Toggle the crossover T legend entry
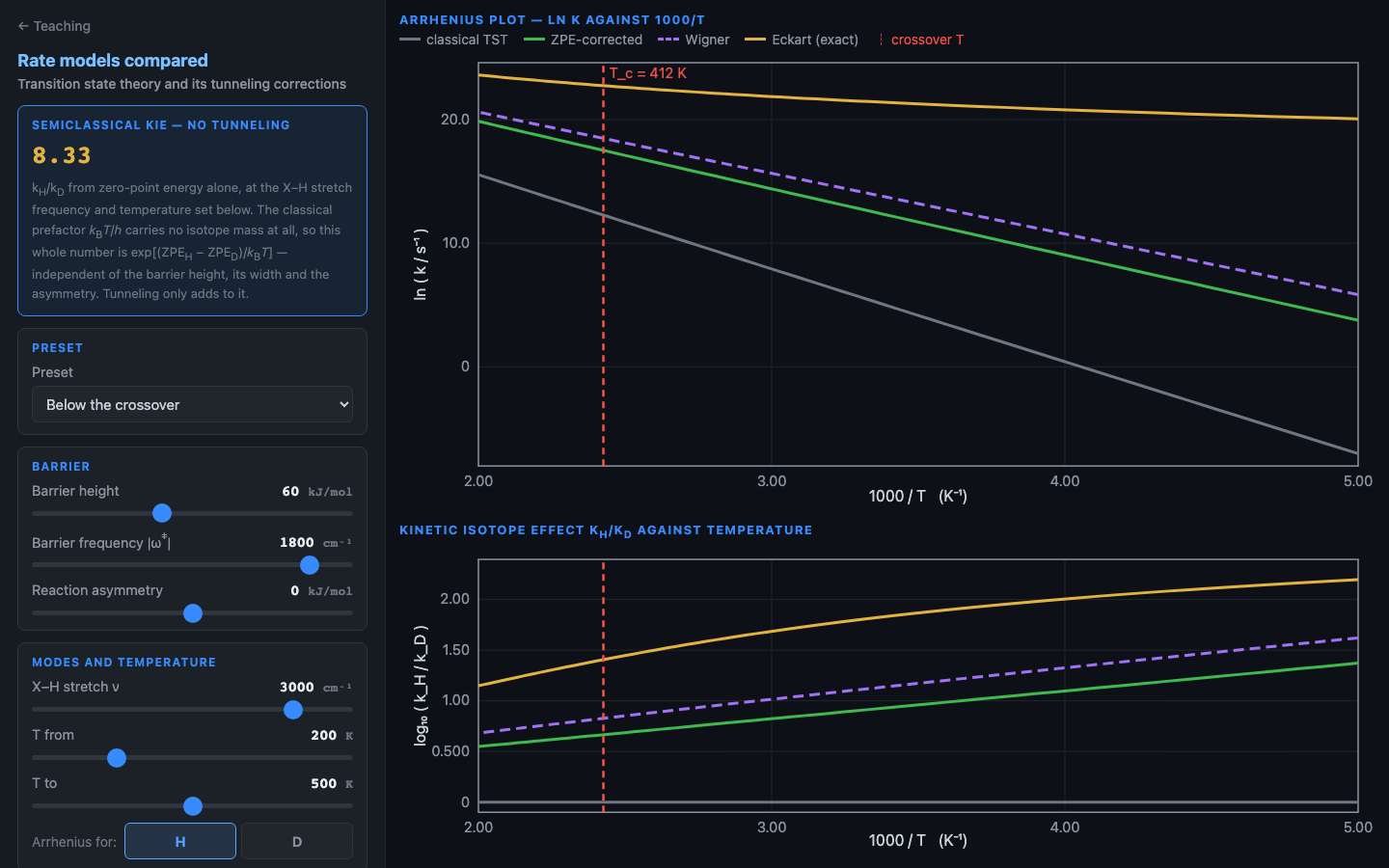This screenshot has width=1389, height=868. click(x=920, y=40)
